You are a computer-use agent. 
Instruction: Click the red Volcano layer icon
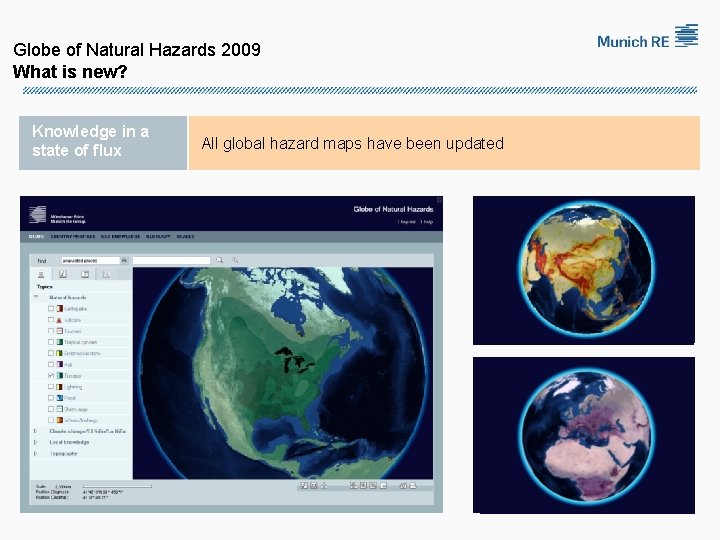click(x=59, y=320)
